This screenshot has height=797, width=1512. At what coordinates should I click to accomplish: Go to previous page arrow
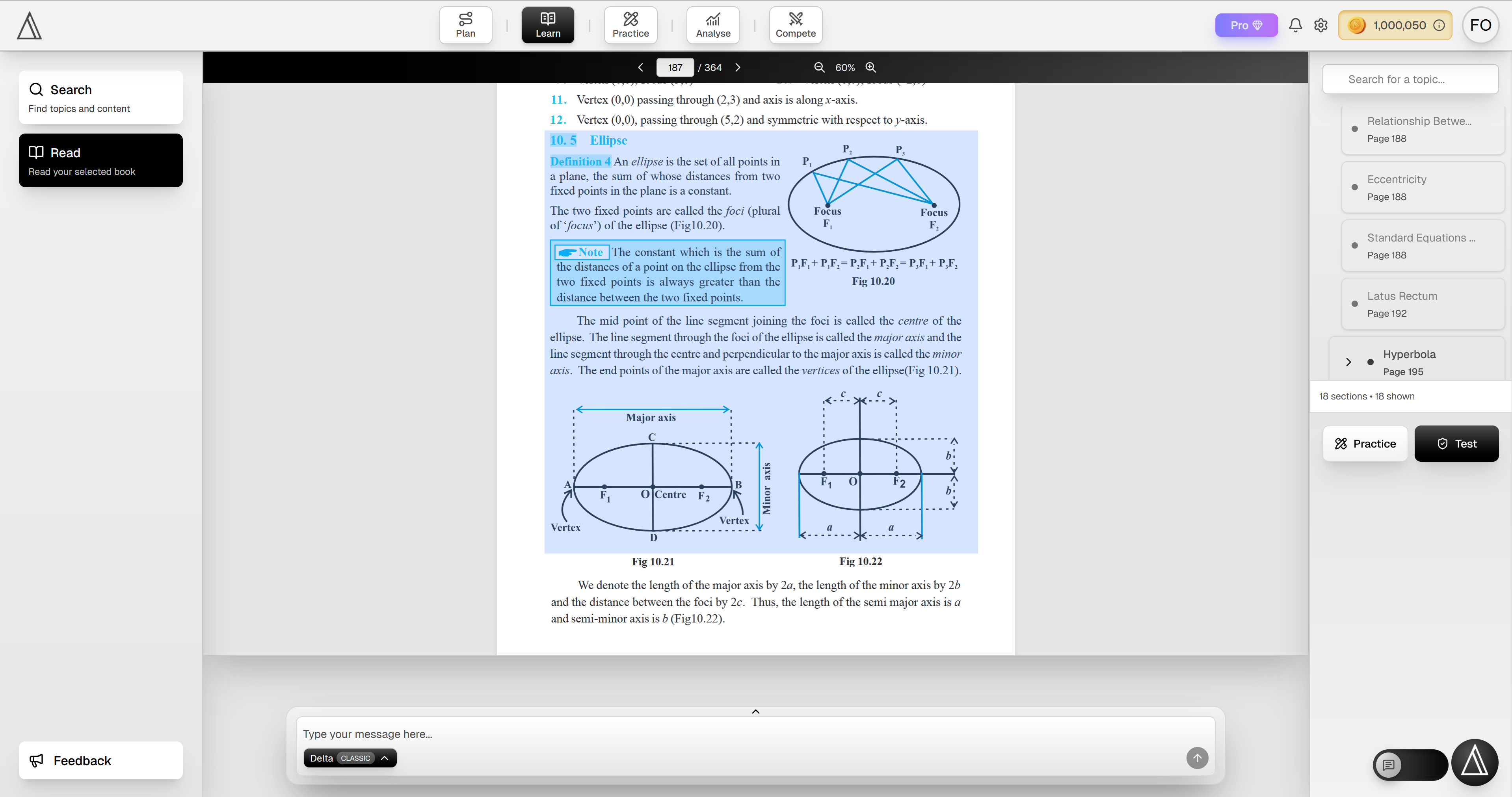(640, 67)
